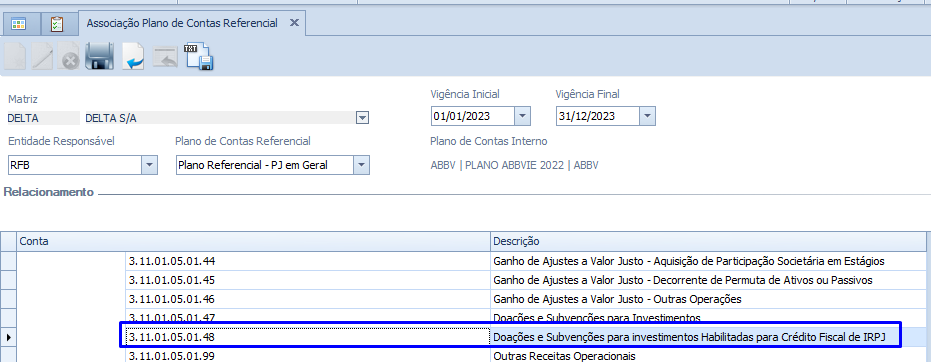Click the greyed-out delete document toolbar icon
The image size is (931, 362).
(x=69, y=57)
